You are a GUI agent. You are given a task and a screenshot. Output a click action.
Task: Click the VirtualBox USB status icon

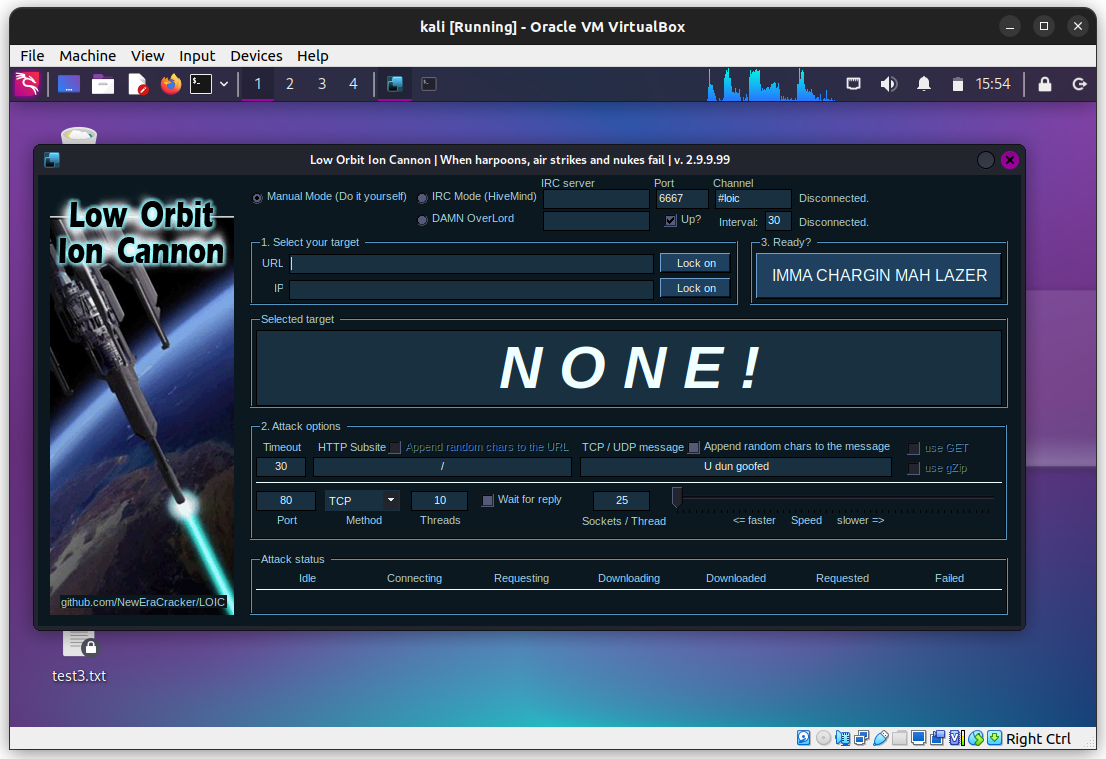coord(880,739)
